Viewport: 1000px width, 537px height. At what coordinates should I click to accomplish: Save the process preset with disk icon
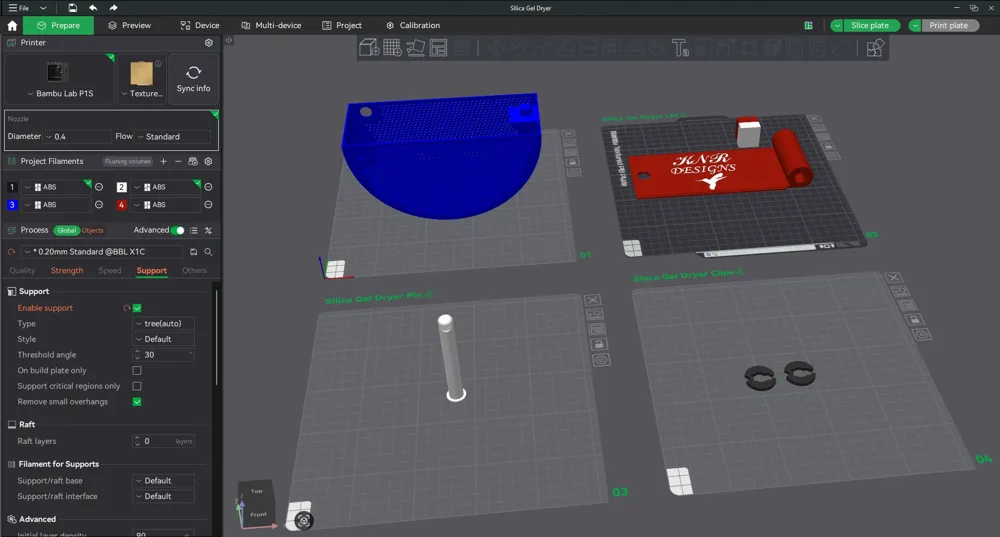pyautogui.click(x=193, y=252)
